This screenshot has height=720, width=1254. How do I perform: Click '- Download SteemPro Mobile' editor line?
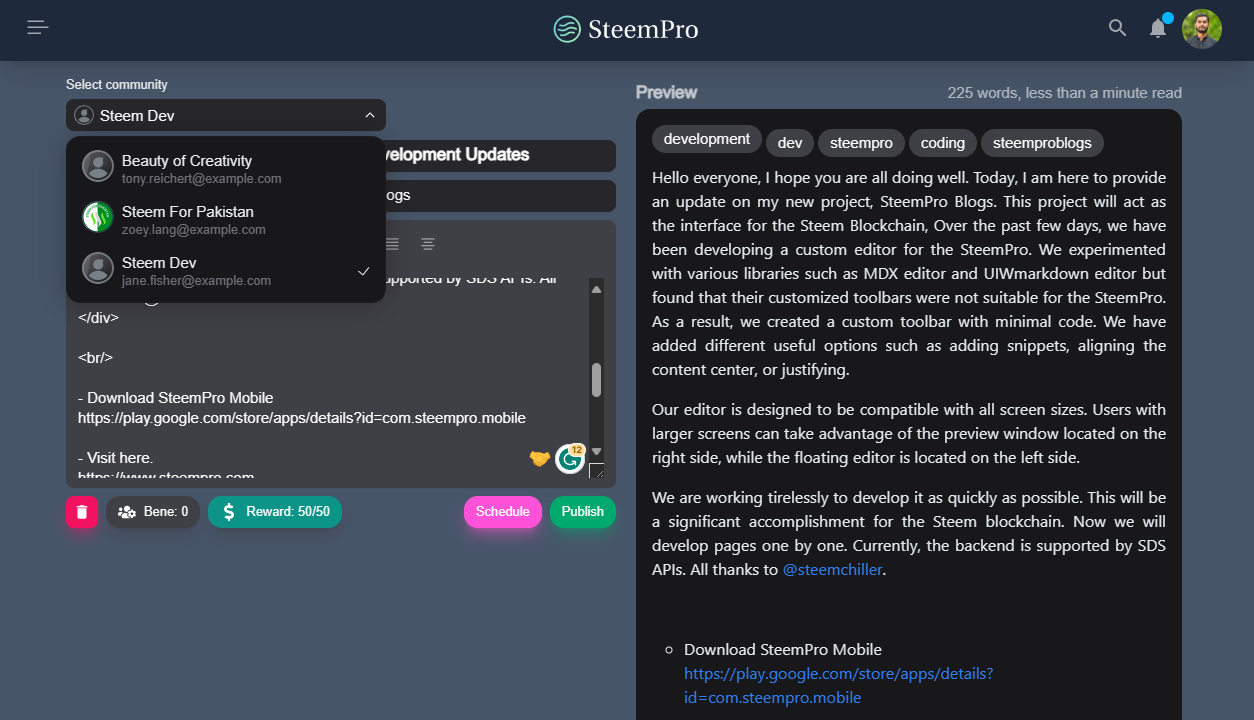click(175, 398)
